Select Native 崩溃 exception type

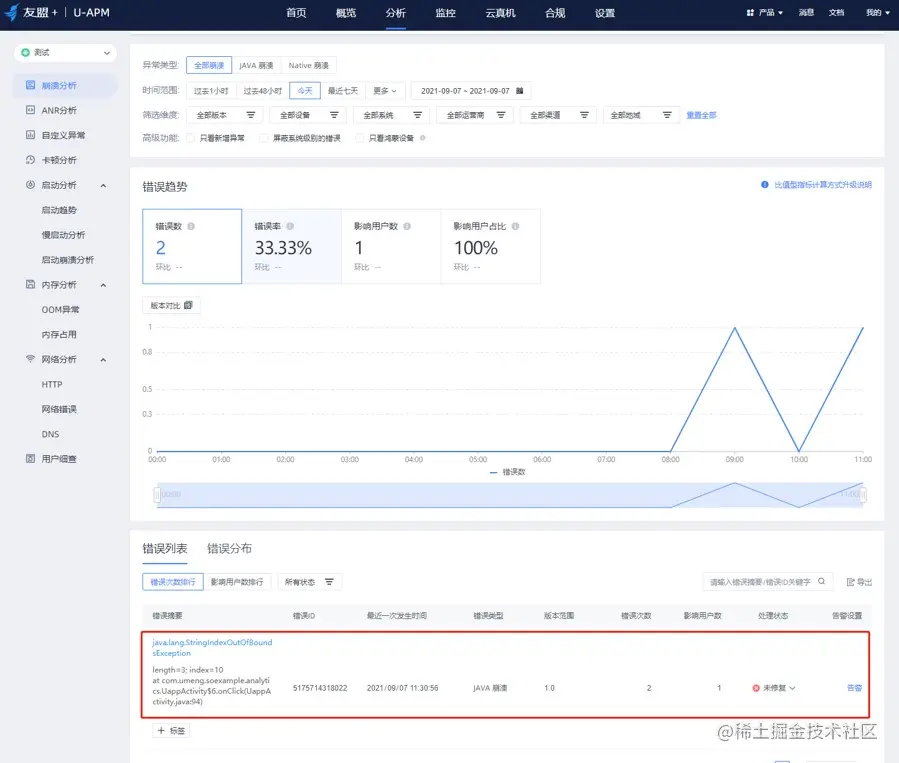(x=308, y=65)
